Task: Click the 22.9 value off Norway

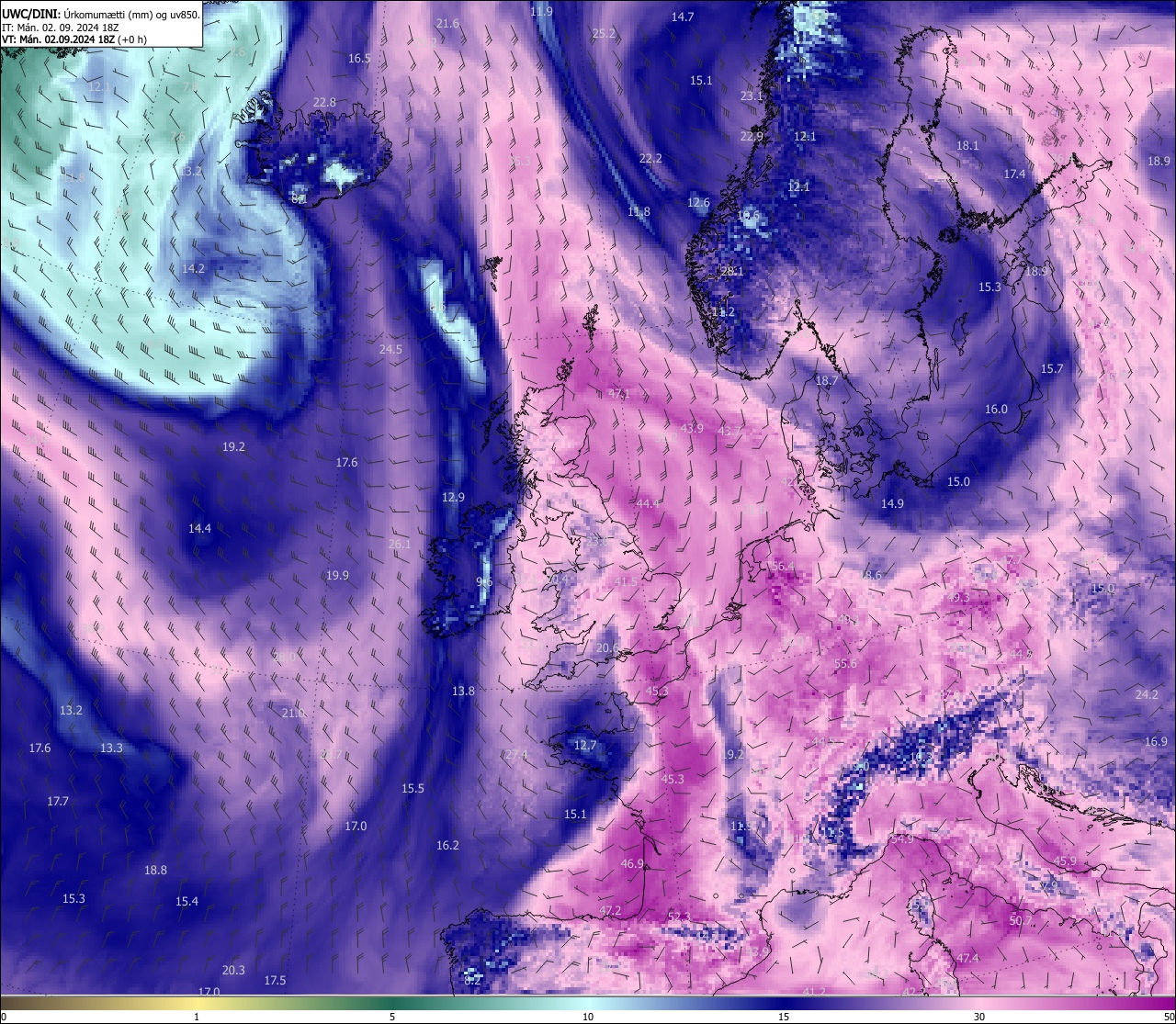Action: (x=752, y=136)
